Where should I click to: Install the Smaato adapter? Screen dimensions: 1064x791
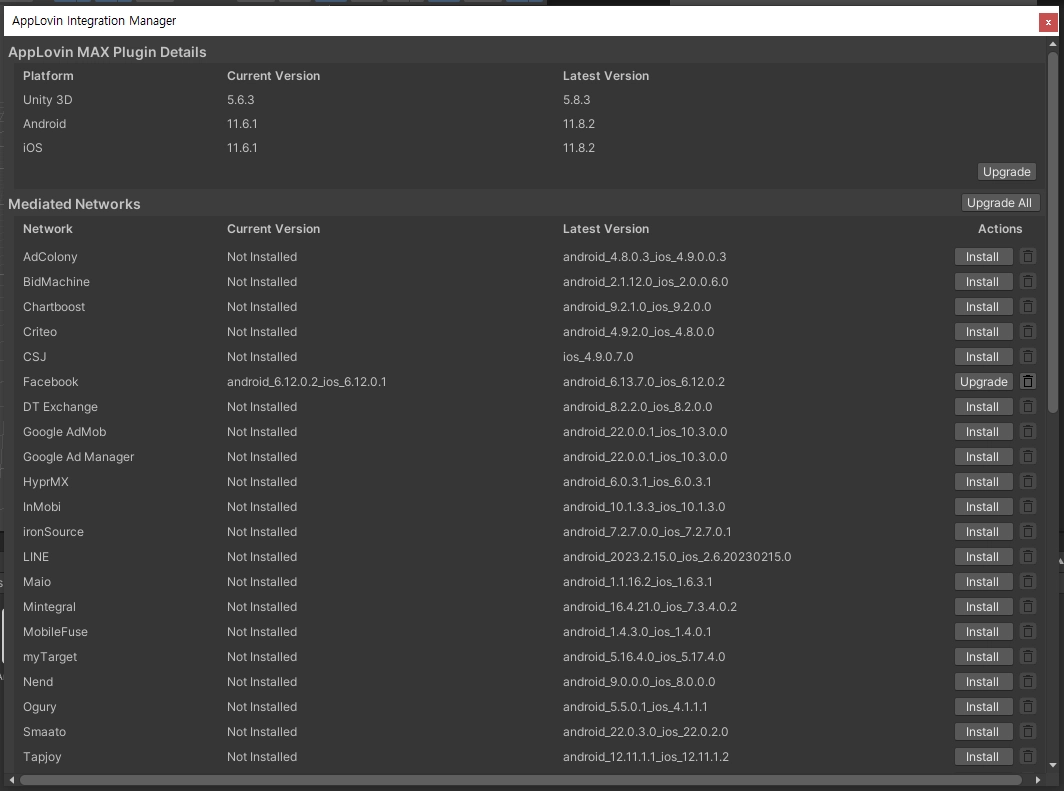[x=983, y=732]
